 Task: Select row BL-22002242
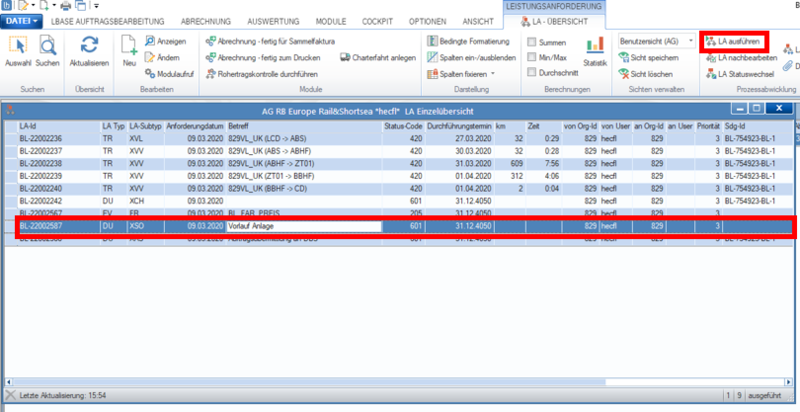pos(398,201)
